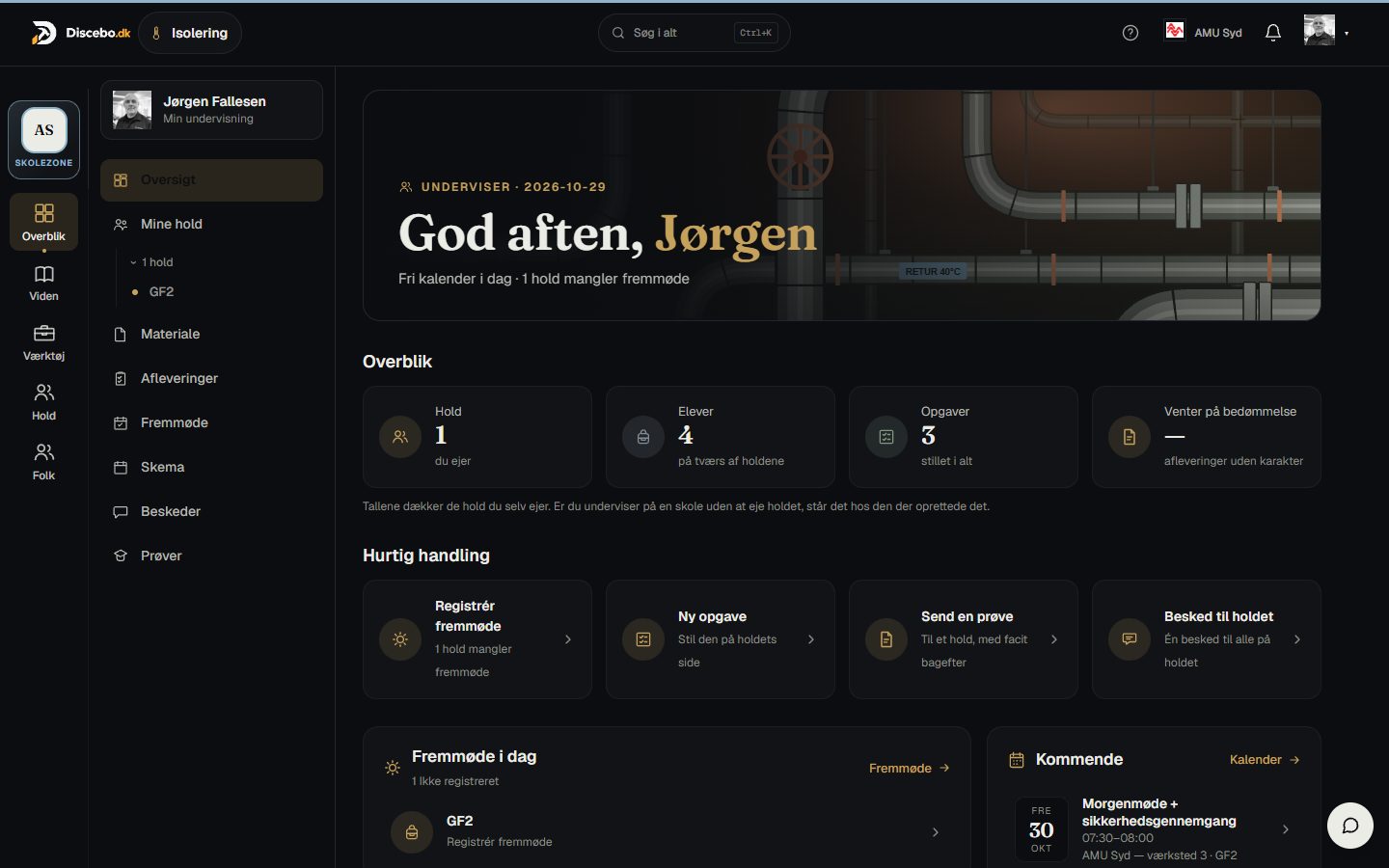
Task: Collapse the 1 hold list
Action: tap(152, 262)
